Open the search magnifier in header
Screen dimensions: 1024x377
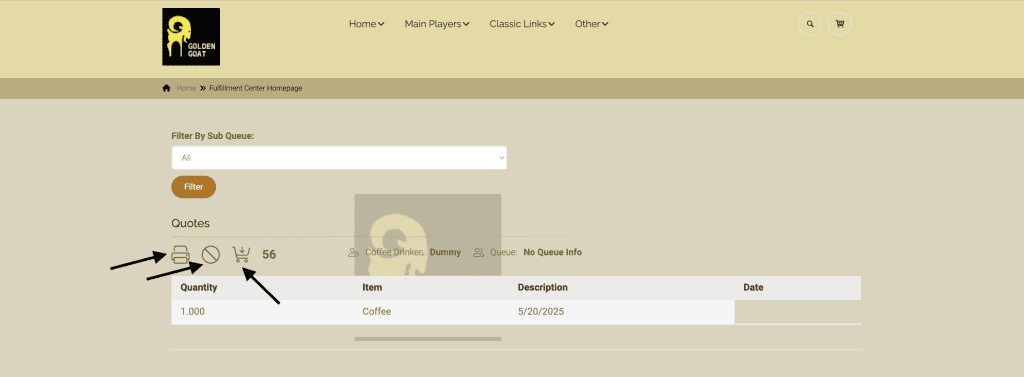[810, 24]
